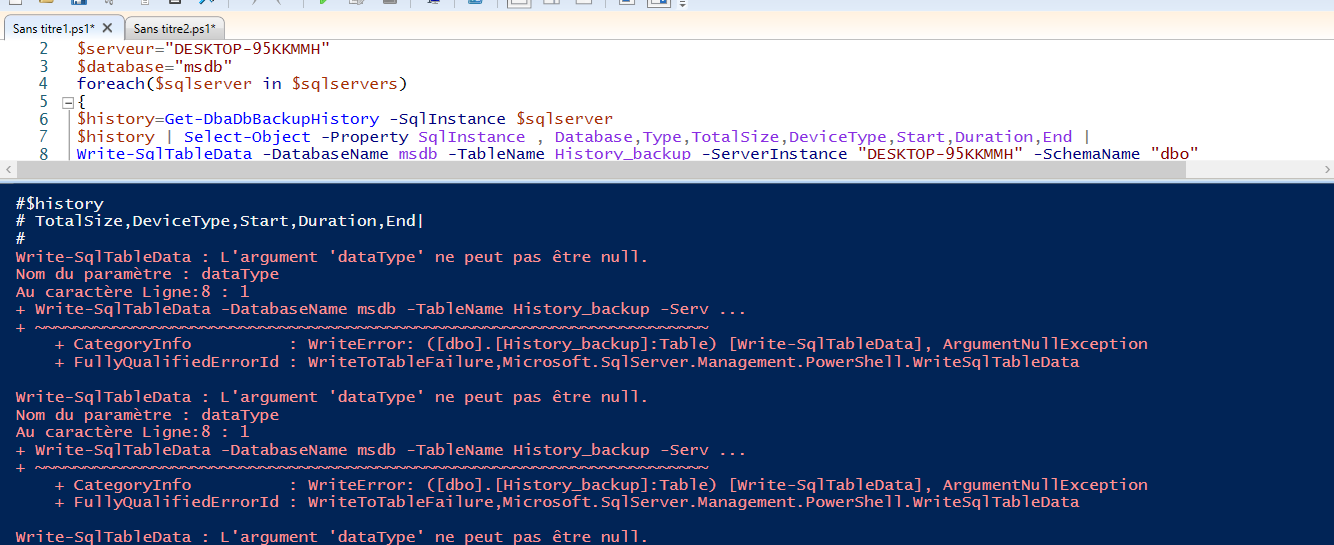
Task: Click the $sqlservers variable on line 4
Action: point(345,84)
